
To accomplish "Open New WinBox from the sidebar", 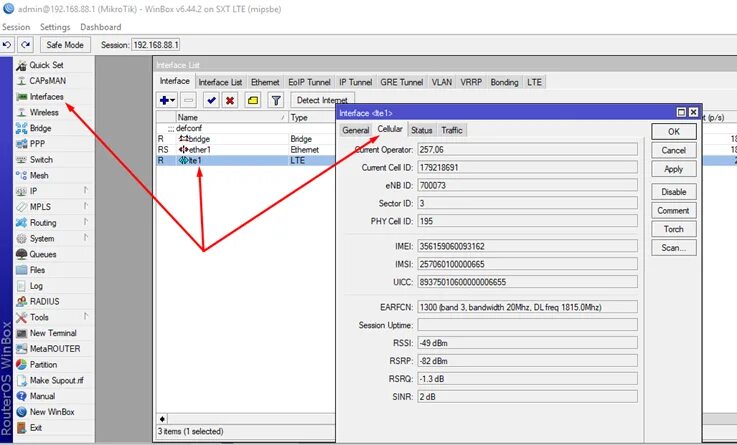I will pyautogui.click(x=53, y=412).
